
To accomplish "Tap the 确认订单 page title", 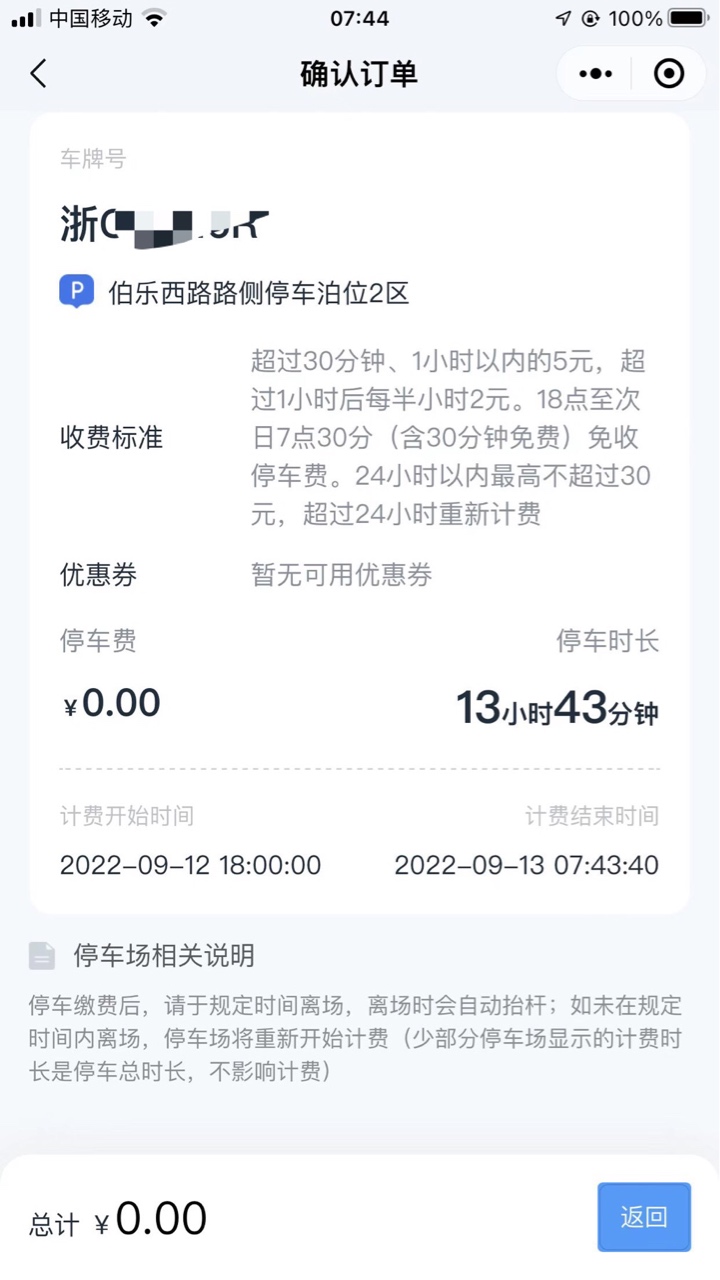I will (359, 74).
